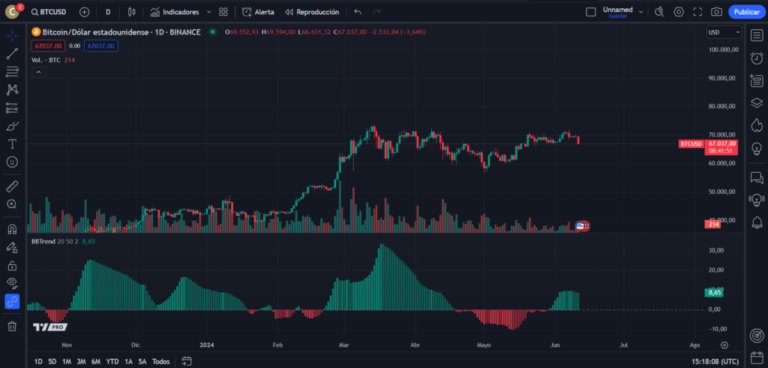Image resolution: width=768 pixels, height=368 pixels.
Task: Enter fullscreen mode
Action: coord(697,12)
